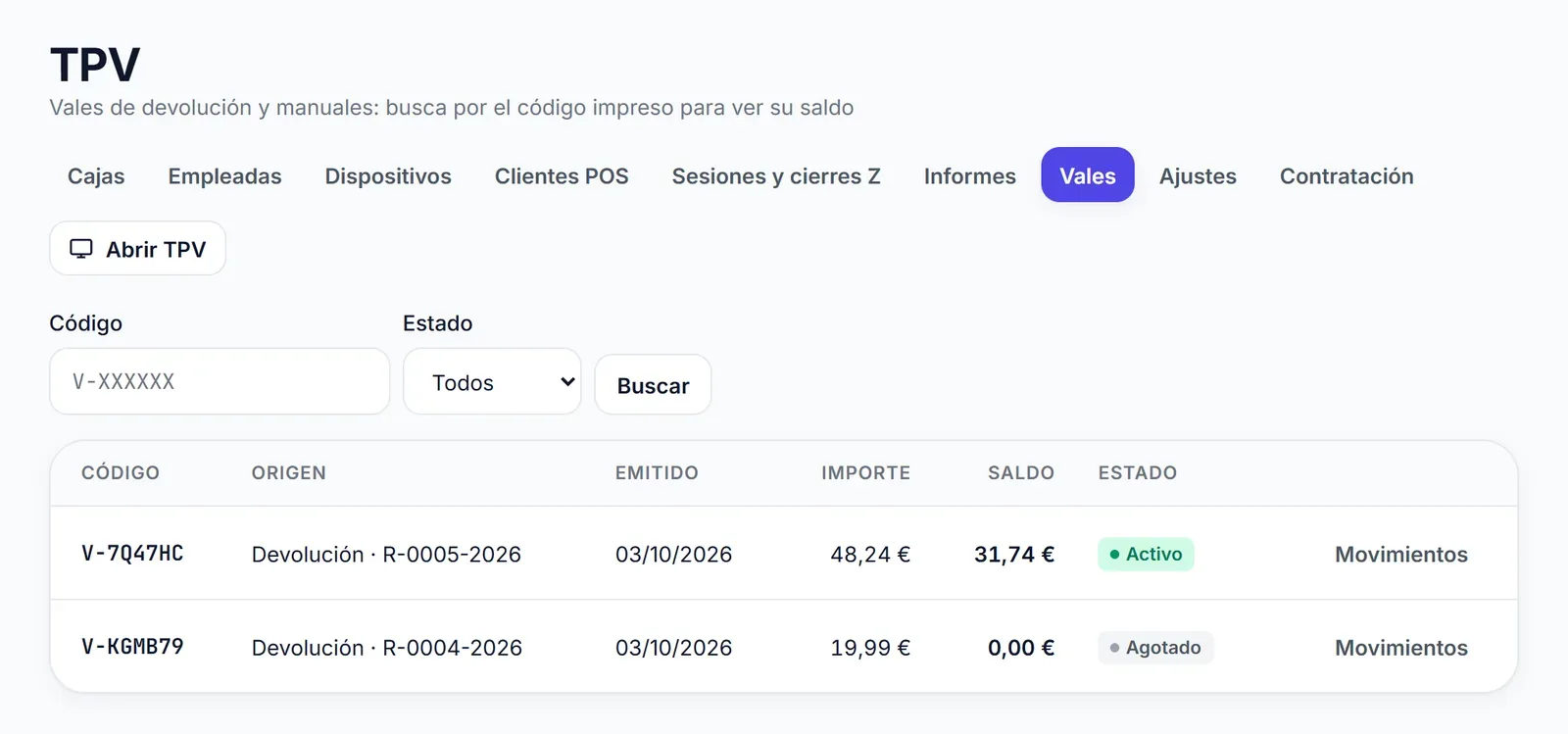The image size is (1568, 734).
Task: Click voucher code V-KGMB79
Action: pos(132,647)
